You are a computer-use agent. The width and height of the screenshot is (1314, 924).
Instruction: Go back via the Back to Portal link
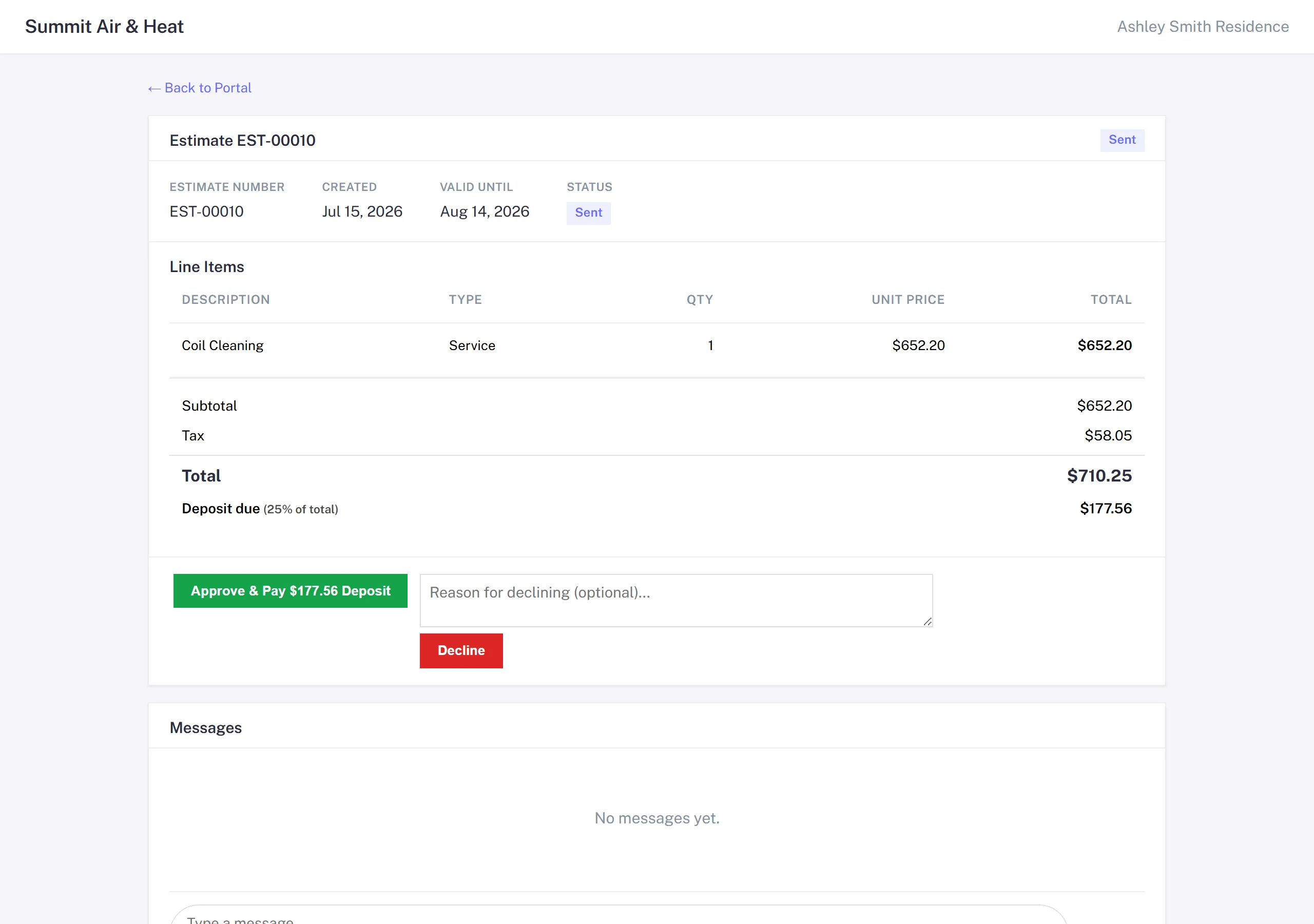tap(199, 88)
